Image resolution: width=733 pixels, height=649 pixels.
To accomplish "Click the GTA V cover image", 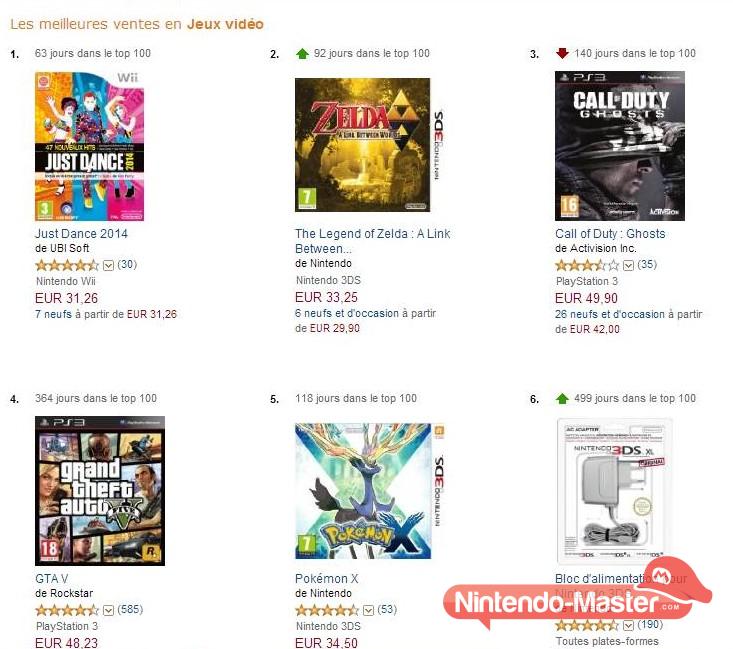I will click(100, 491).
